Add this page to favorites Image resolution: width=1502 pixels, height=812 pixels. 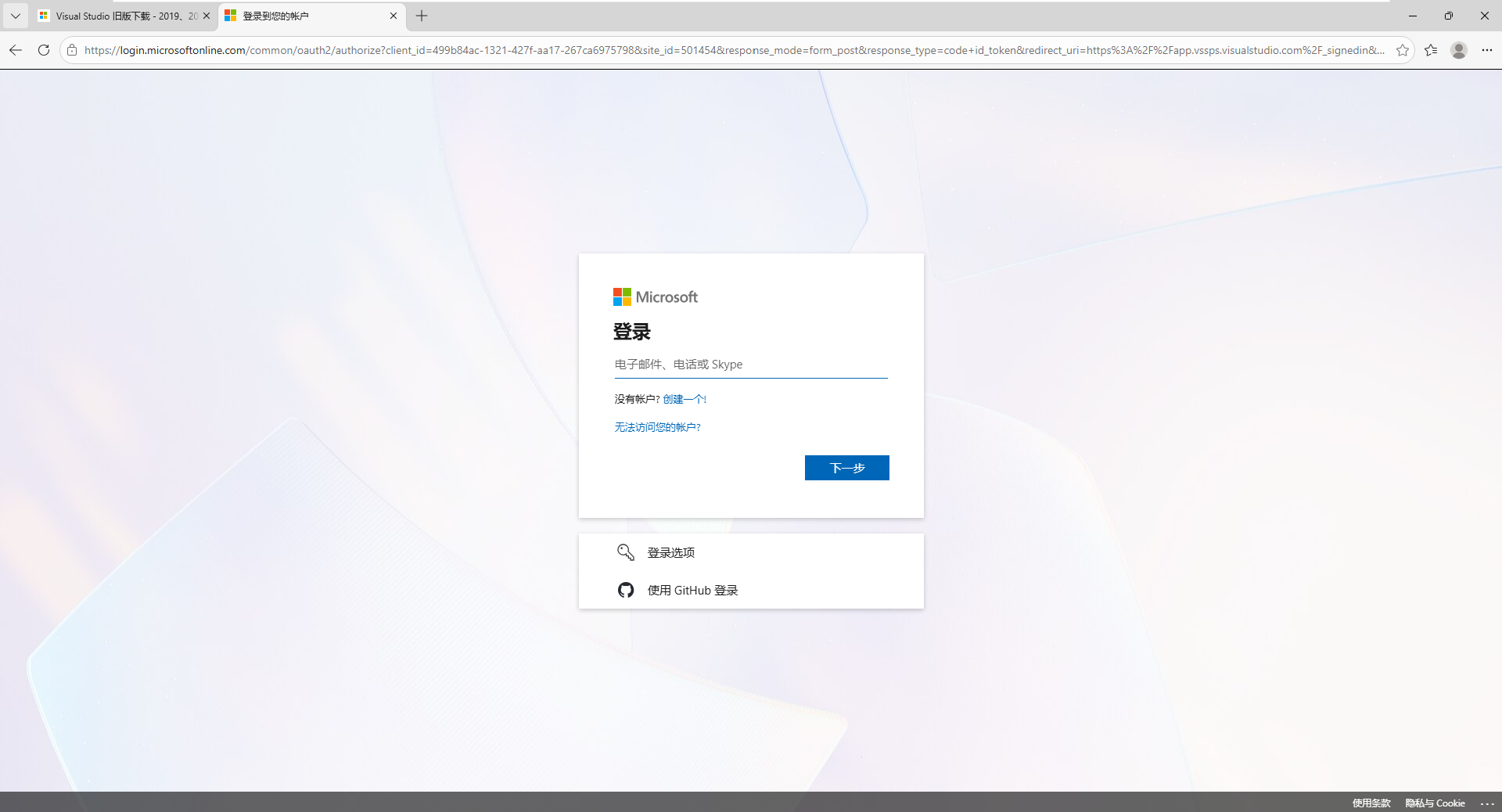1403,50
